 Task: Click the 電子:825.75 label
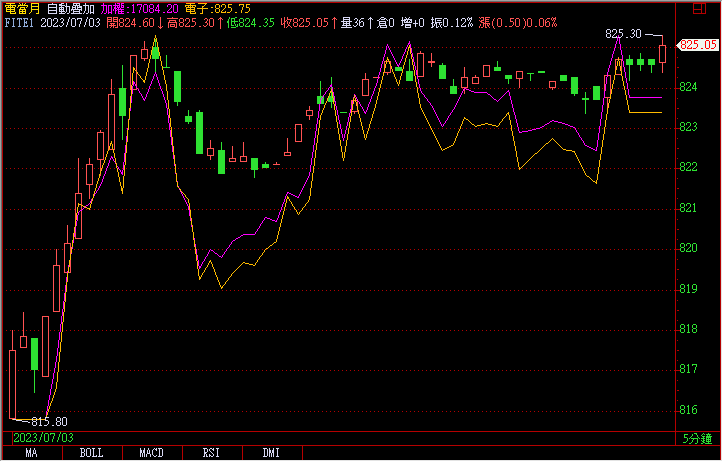coord(218,9)
